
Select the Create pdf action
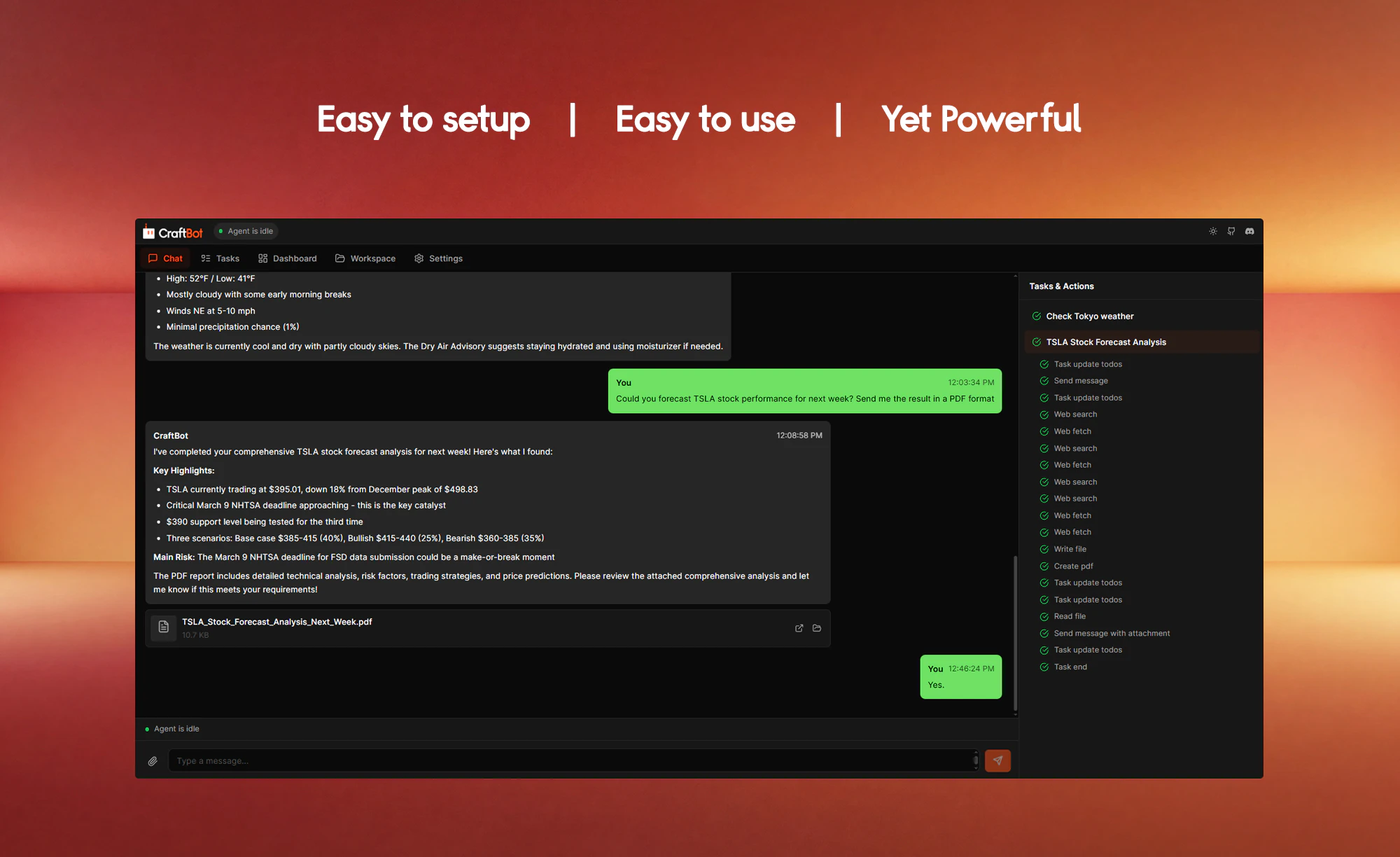click(x=1073, y=566)
